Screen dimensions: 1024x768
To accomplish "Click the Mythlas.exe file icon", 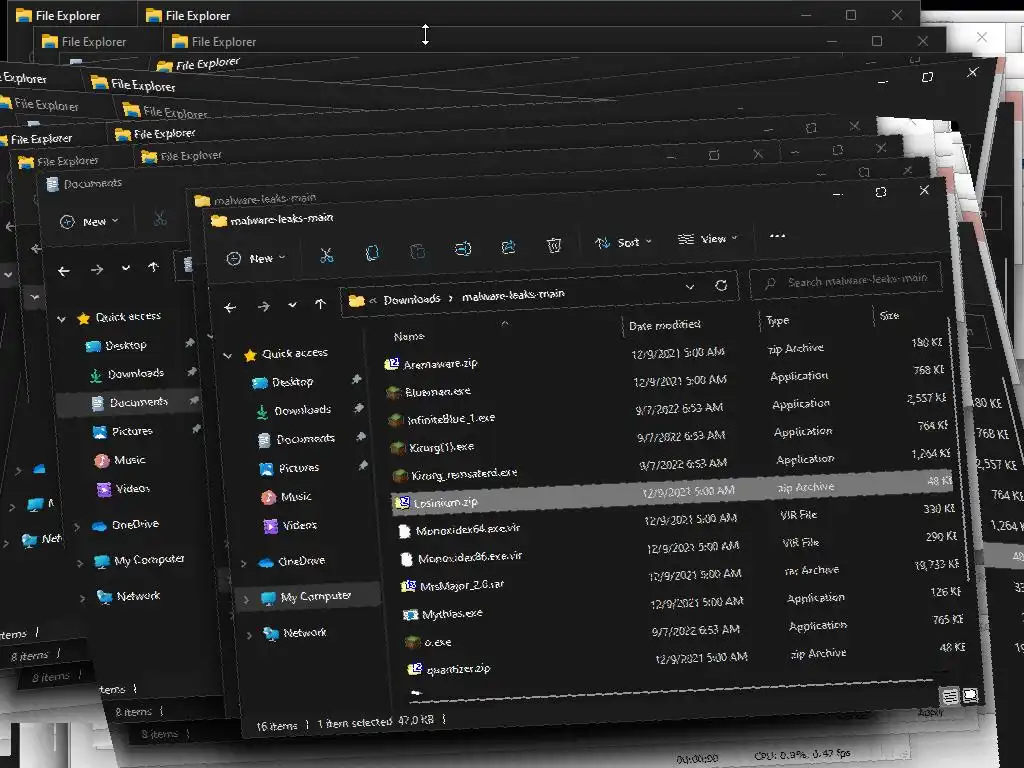I will tap(411, 615).
